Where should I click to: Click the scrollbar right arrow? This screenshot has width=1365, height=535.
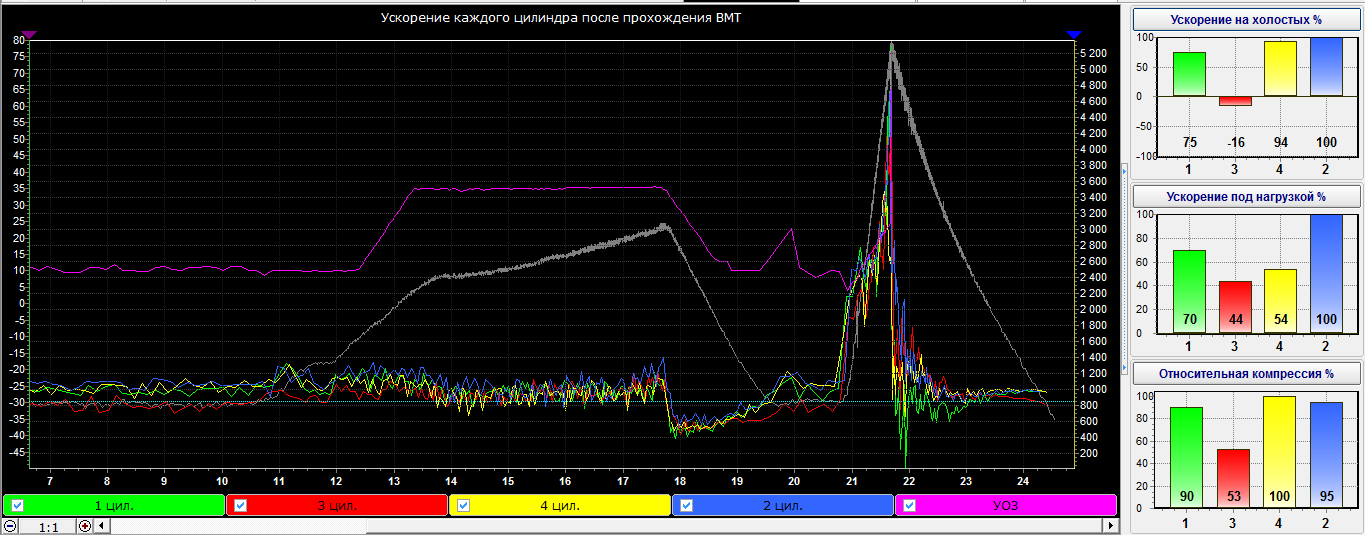[1110, 526]
